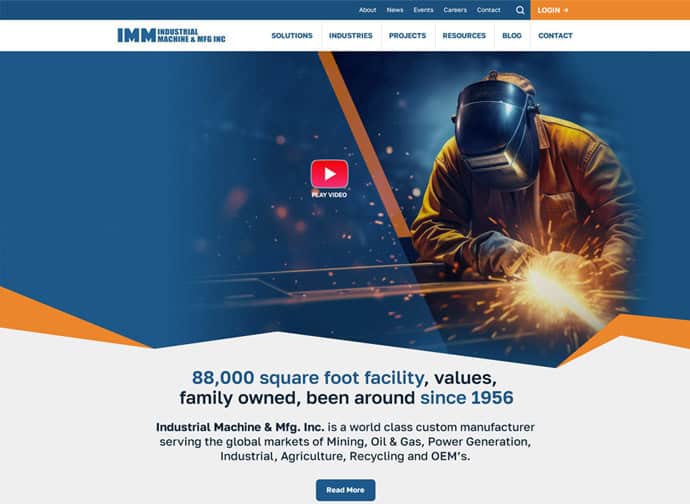This screenshot has width=690, height=504.
Task: Go to the Careers page
Action: (x=455, y=10)
